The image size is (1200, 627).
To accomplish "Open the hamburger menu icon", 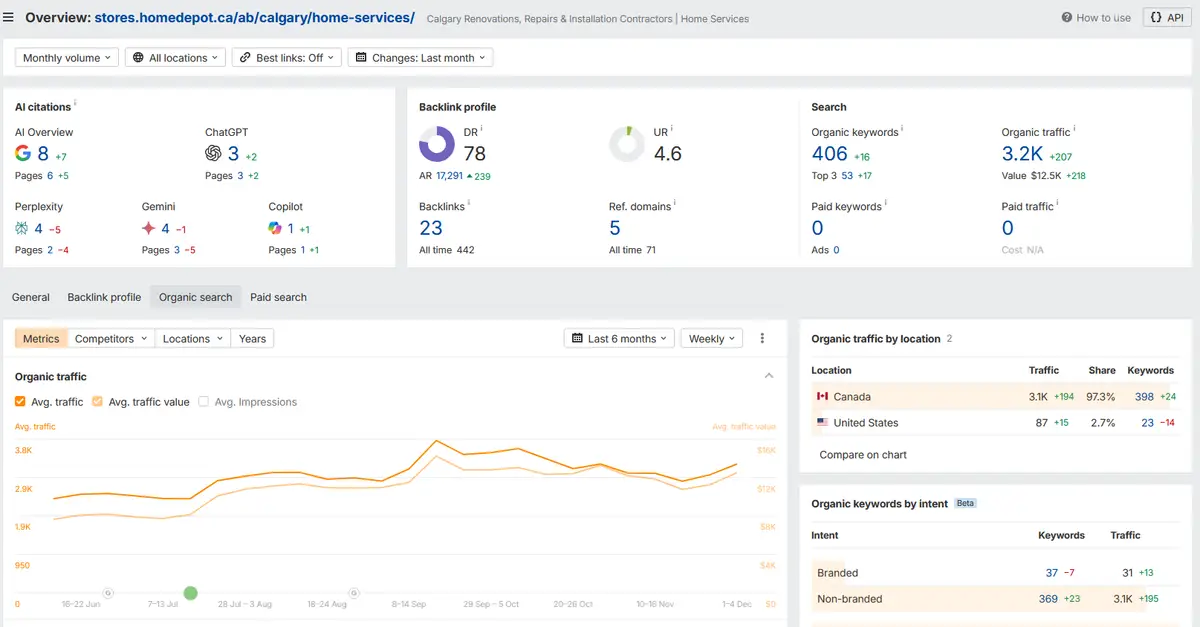I will coord(9,18).
